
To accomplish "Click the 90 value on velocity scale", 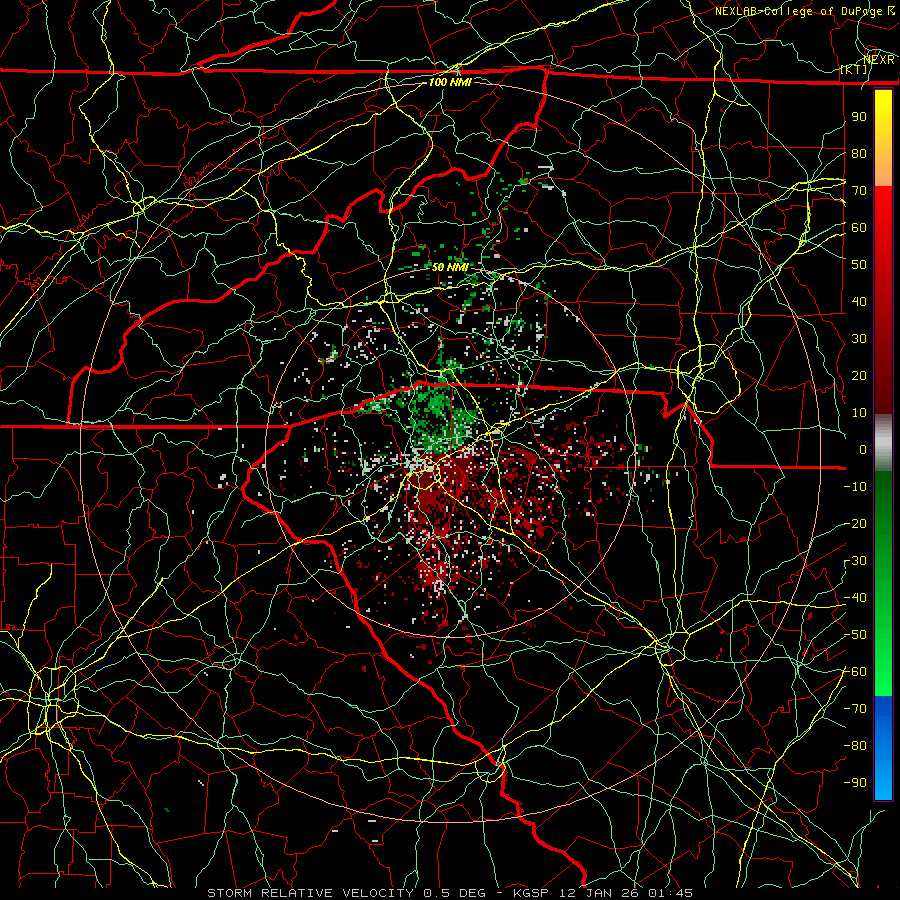I will tap(859, 117).
